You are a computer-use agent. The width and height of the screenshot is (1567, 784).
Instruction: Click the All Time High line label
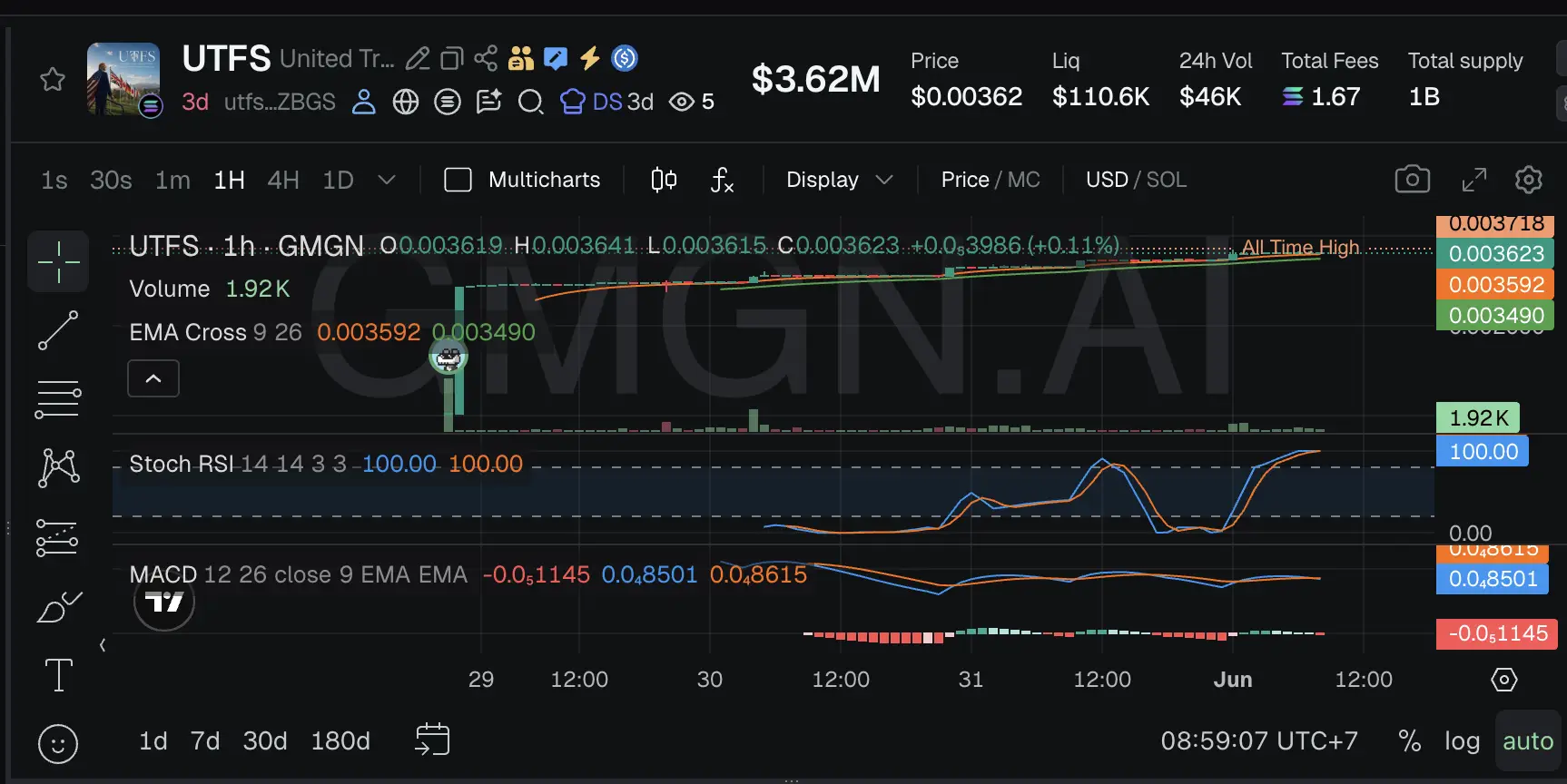coord(1300,247)
